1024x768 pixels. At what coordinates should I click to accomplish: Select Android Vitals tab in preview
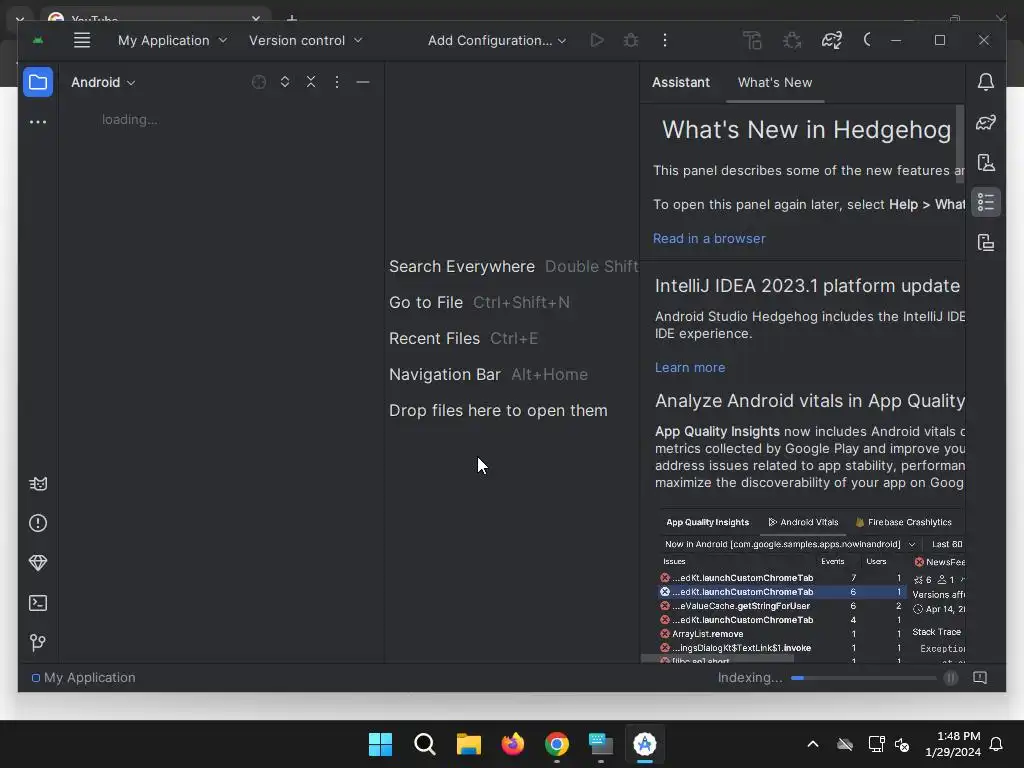(803, 522)
